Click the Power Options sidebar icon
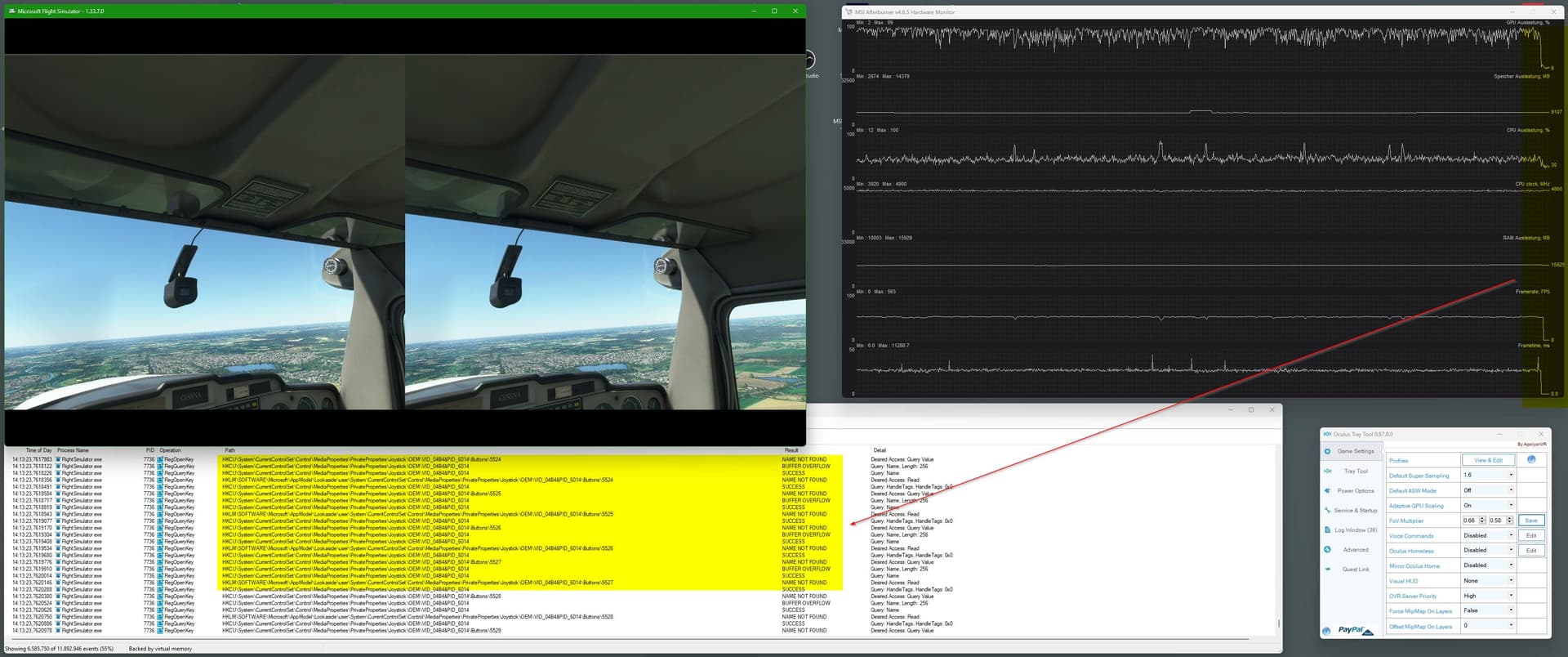Image resolution: width=1568 pixels, height=657 pixels. pos(1327,490)
